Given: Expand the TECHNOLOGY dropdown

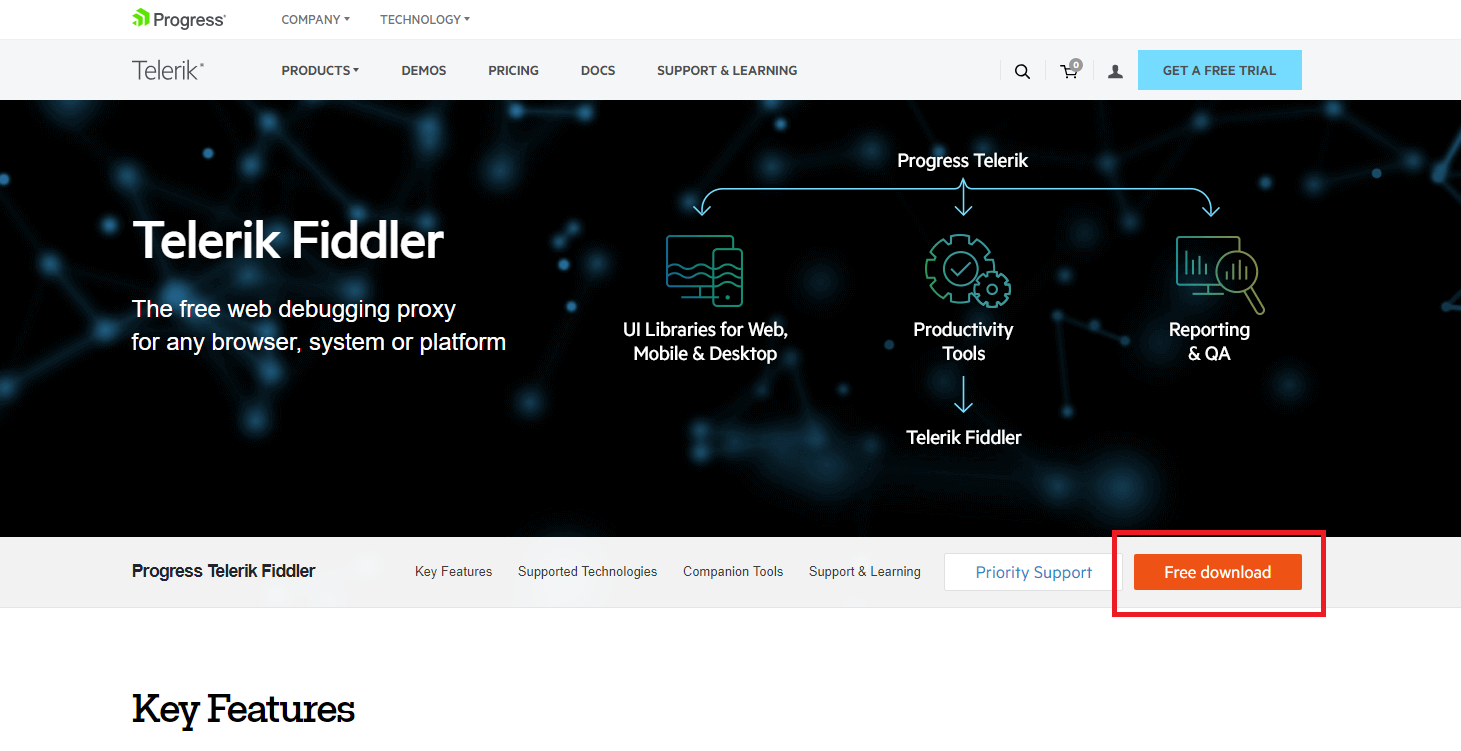Looking at the screenshot, I should [425, 19].
